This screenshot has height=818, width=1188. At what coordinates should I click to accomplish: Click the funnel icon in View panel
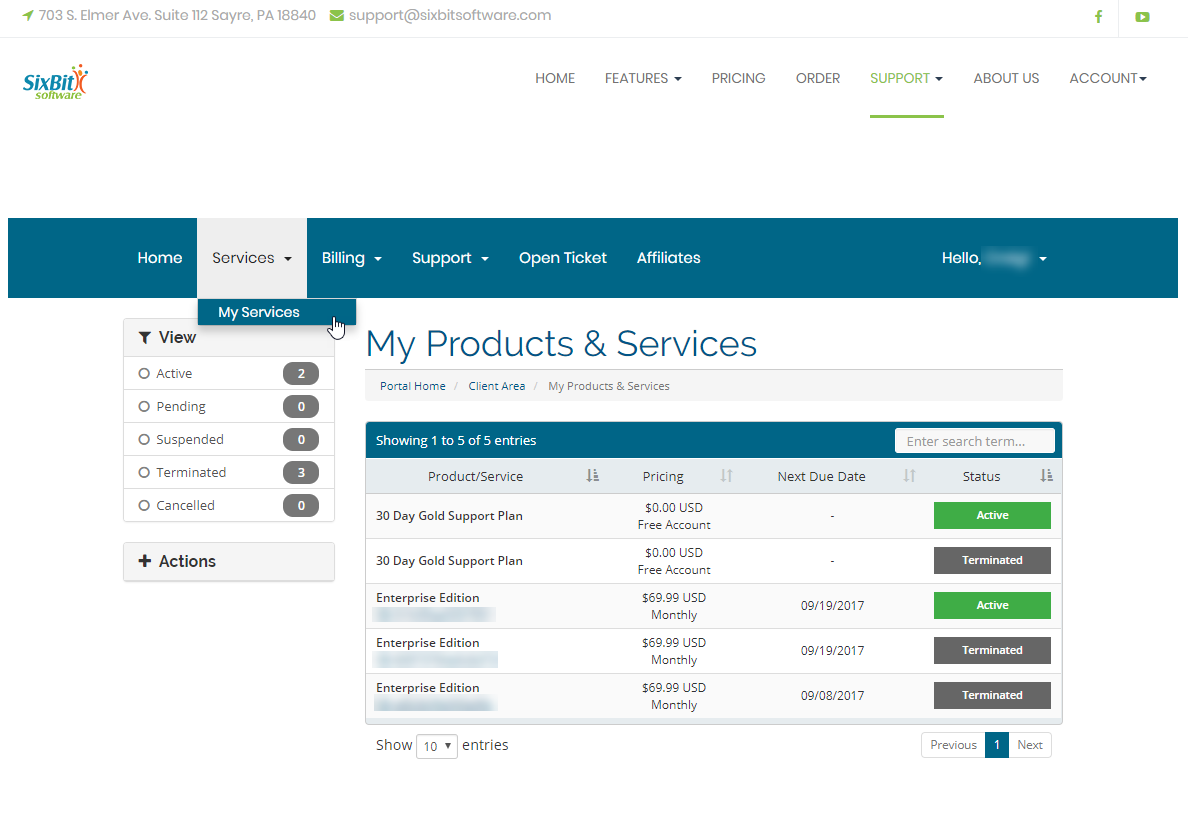[145, 338]
